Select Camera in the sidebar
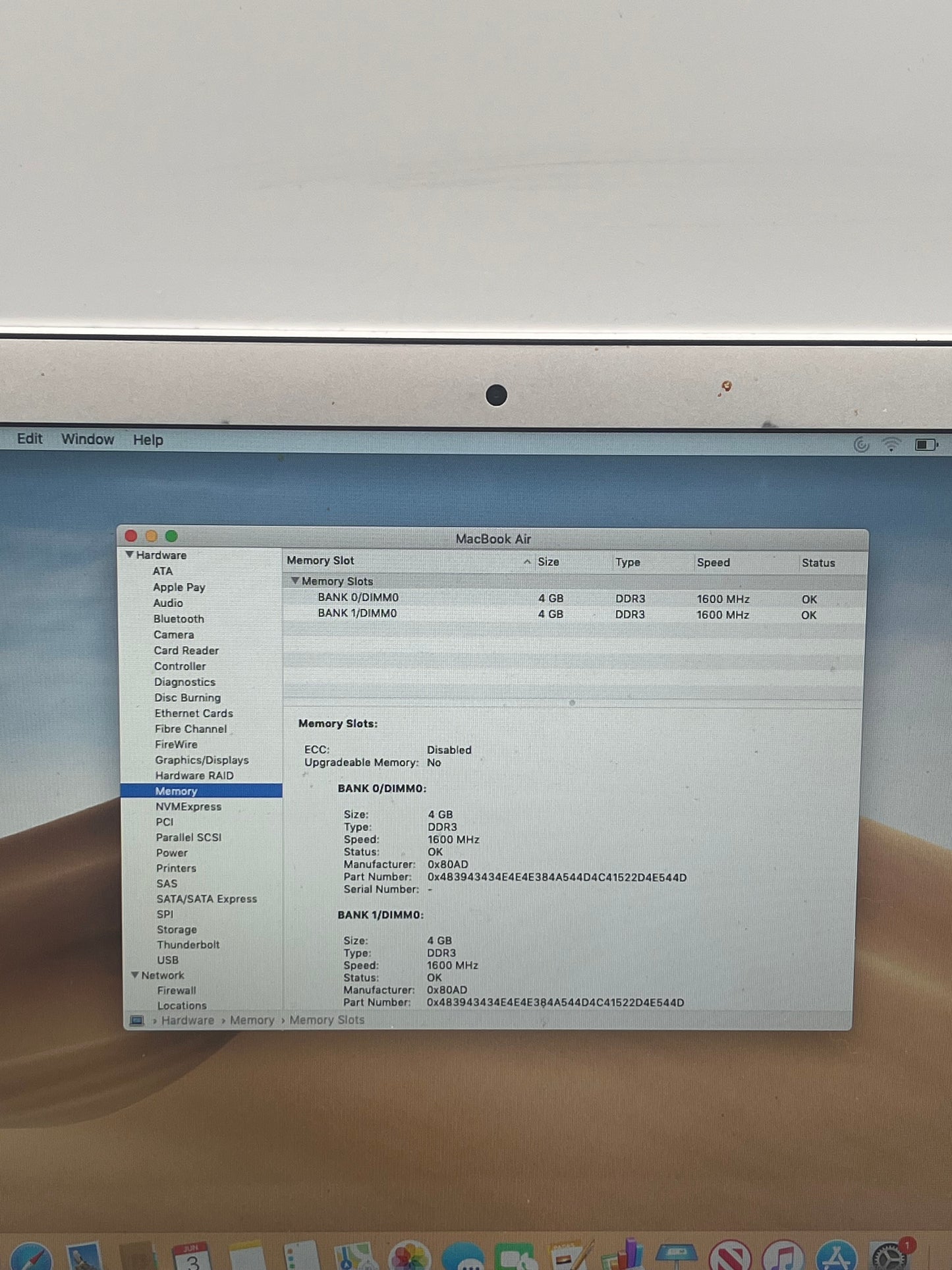This screenshot has height=1270, width=952. 174,635
